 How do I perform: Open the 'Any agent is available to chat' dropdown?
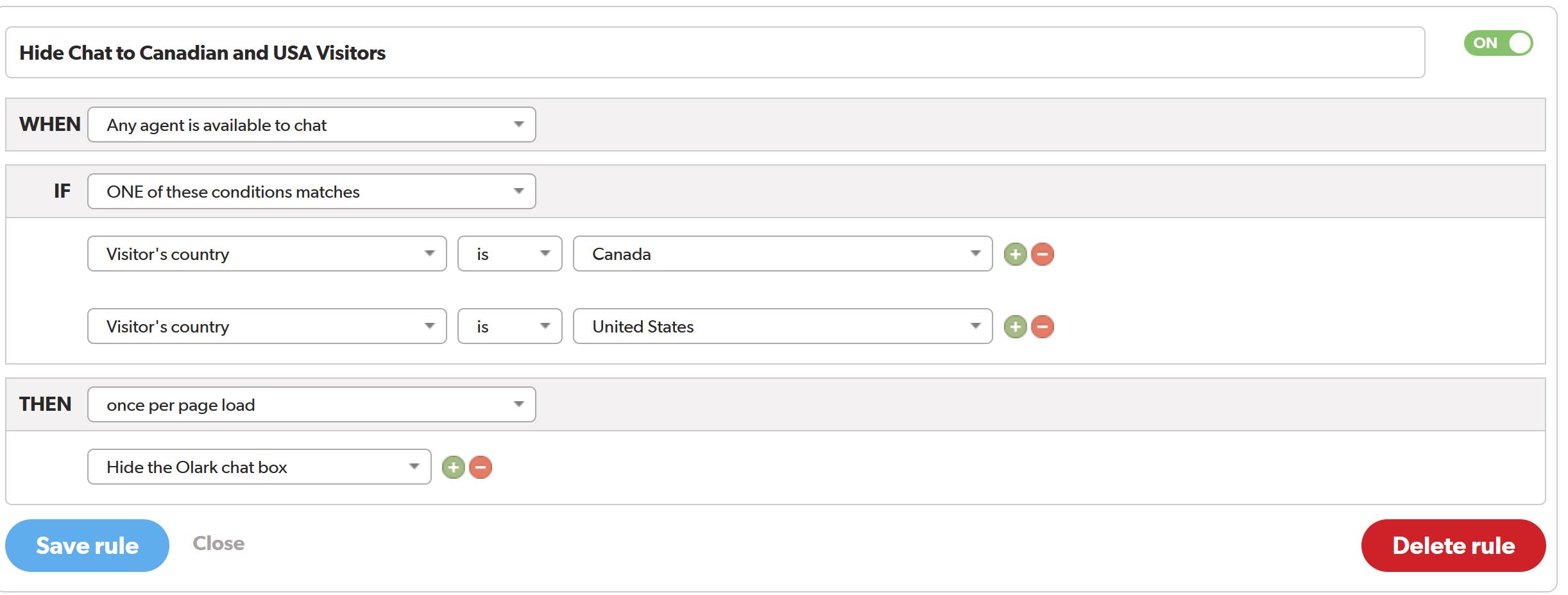coord(311,125)
